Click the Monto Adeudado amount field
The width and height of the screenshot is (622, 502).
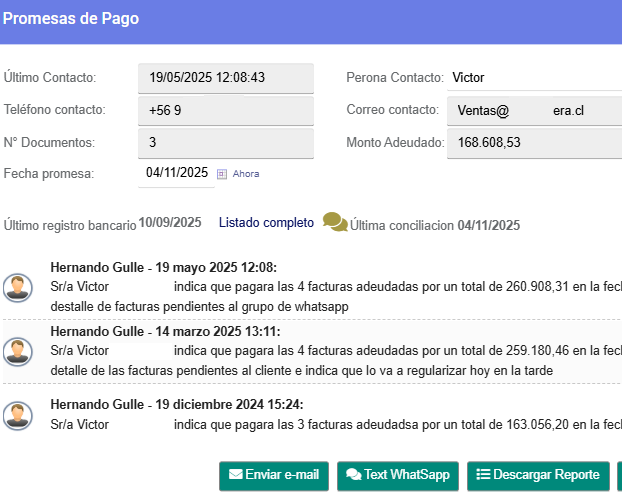[534, 143]
